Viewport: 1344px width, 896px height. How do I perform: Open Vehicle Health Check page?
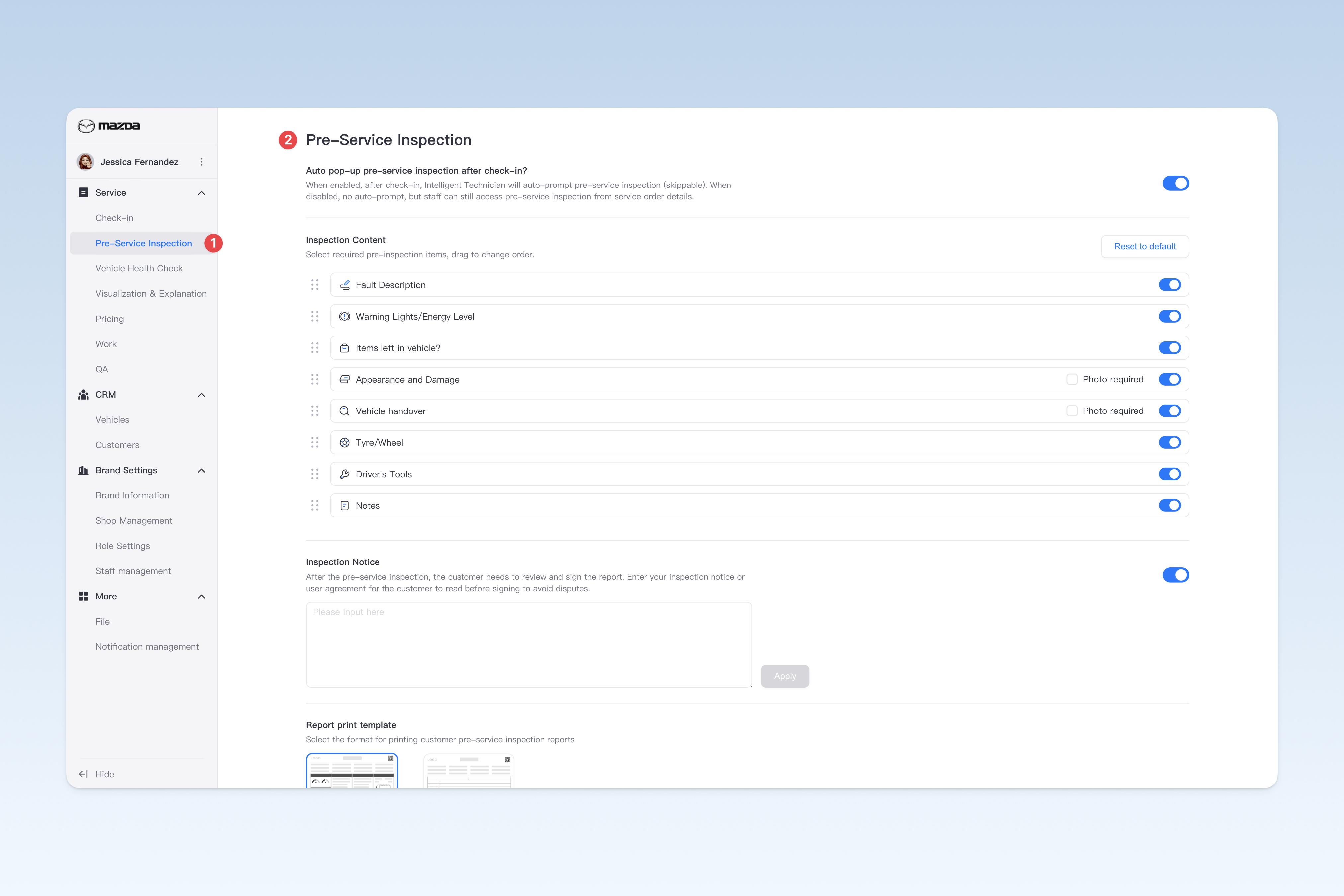point(139,268)
